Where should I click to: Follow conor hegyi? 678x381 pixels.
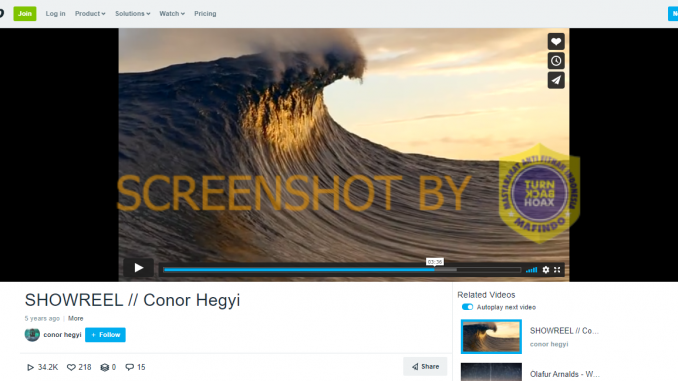pyautogui.click(x=105, y=335)
